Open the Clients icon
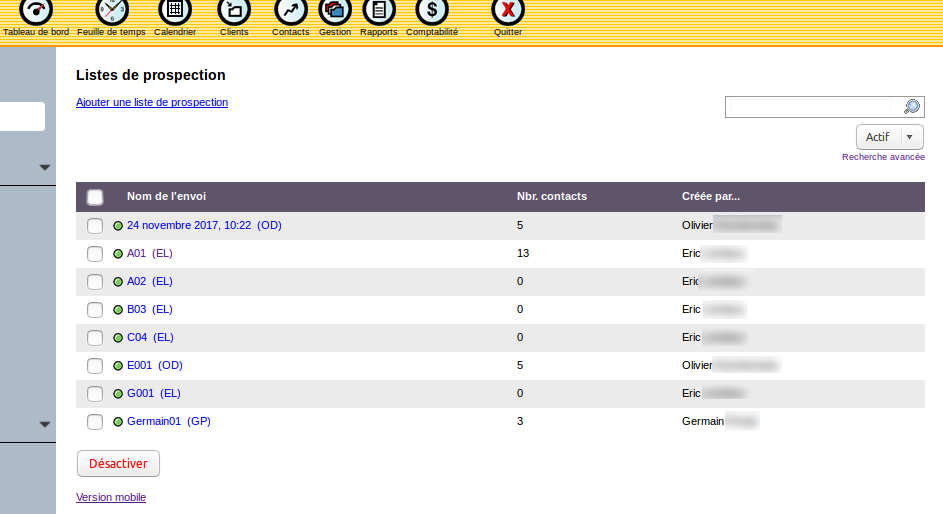Viewport: 943px width, 514px height. (234, 11)
